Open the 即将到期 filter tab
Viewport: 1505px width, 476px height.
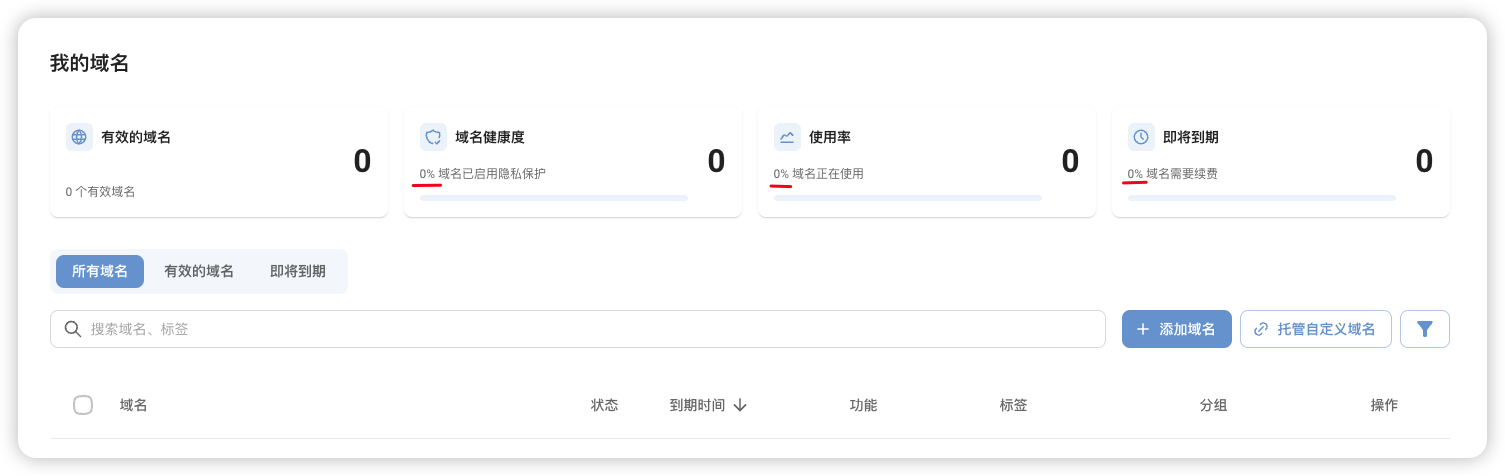coord(298,271)
